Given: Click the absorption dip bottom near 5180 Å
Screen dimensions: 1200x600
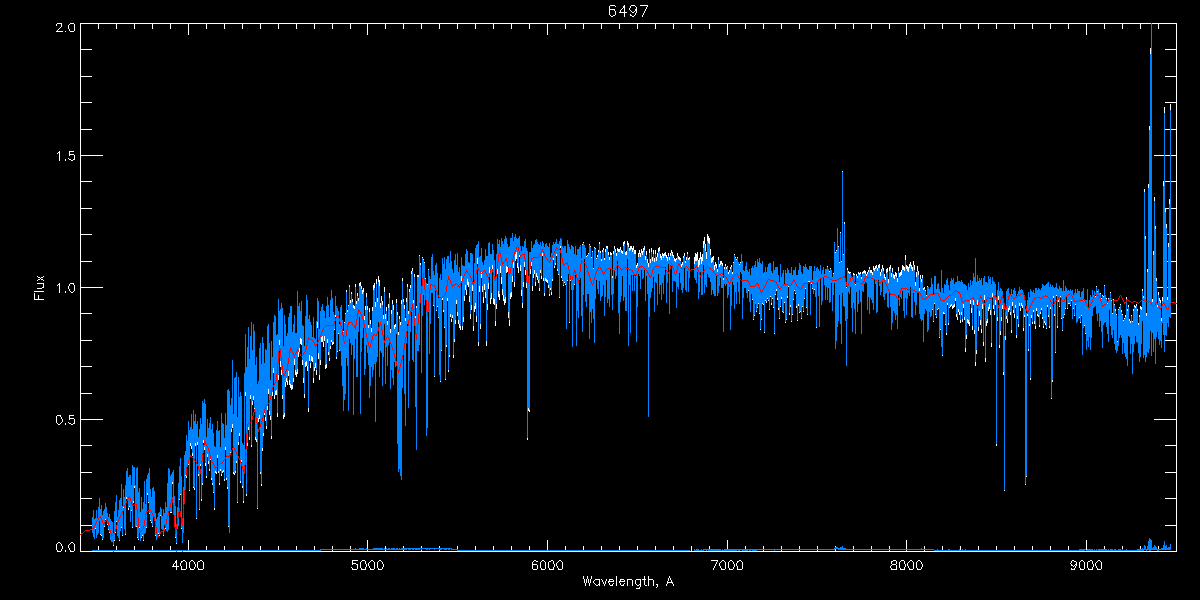Looking at the screenshot, I should [x=400, y=476].
